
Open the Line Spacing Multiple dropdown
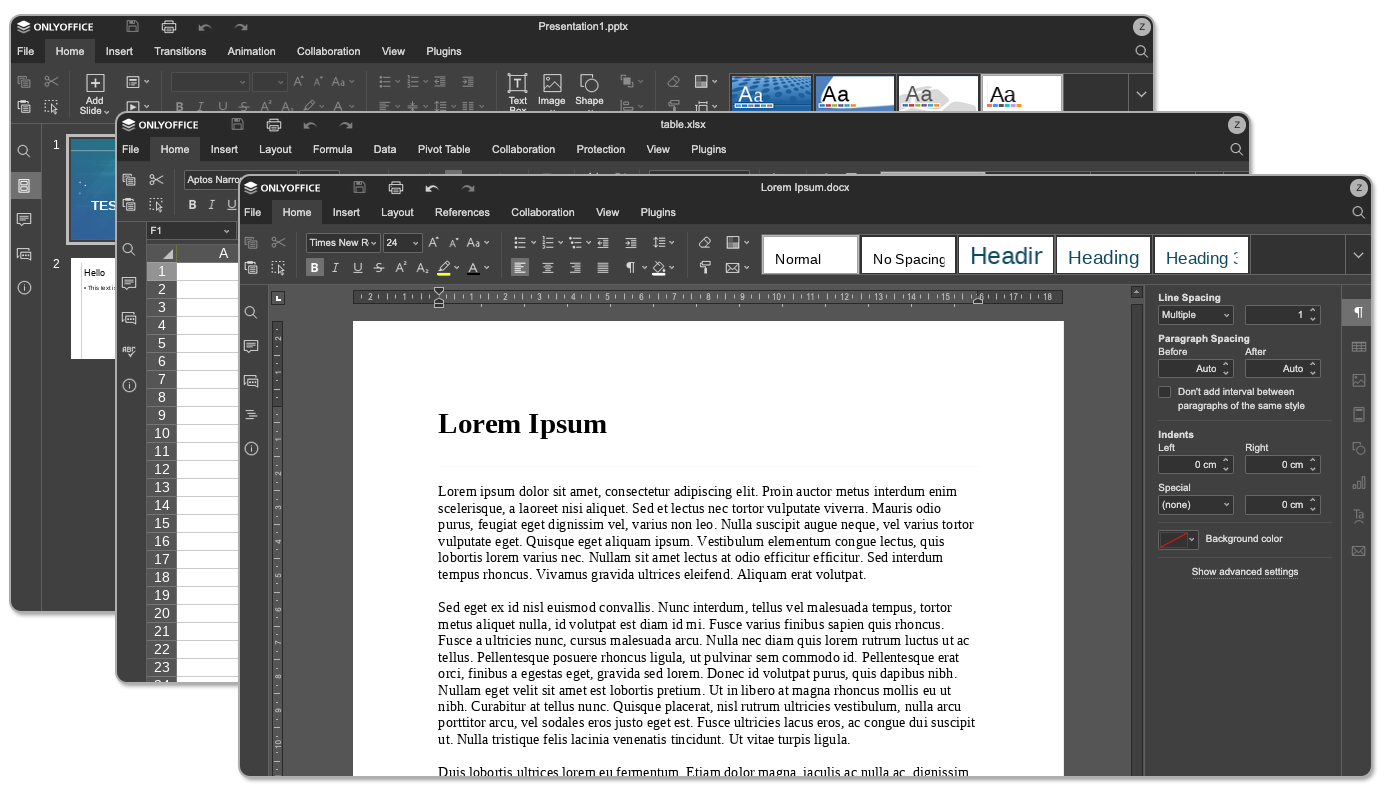click(1195, 315)
